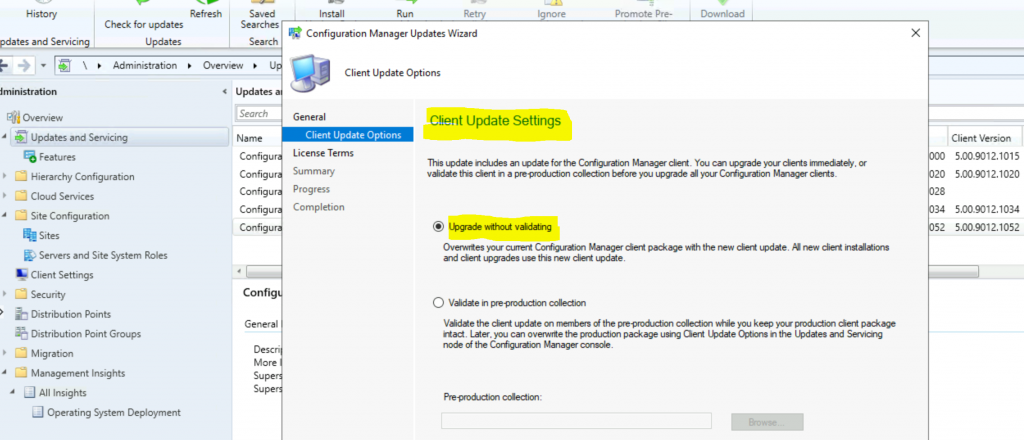1024x440 pixels.
Task: Click the Client Version column header
Action: (981, 138)
